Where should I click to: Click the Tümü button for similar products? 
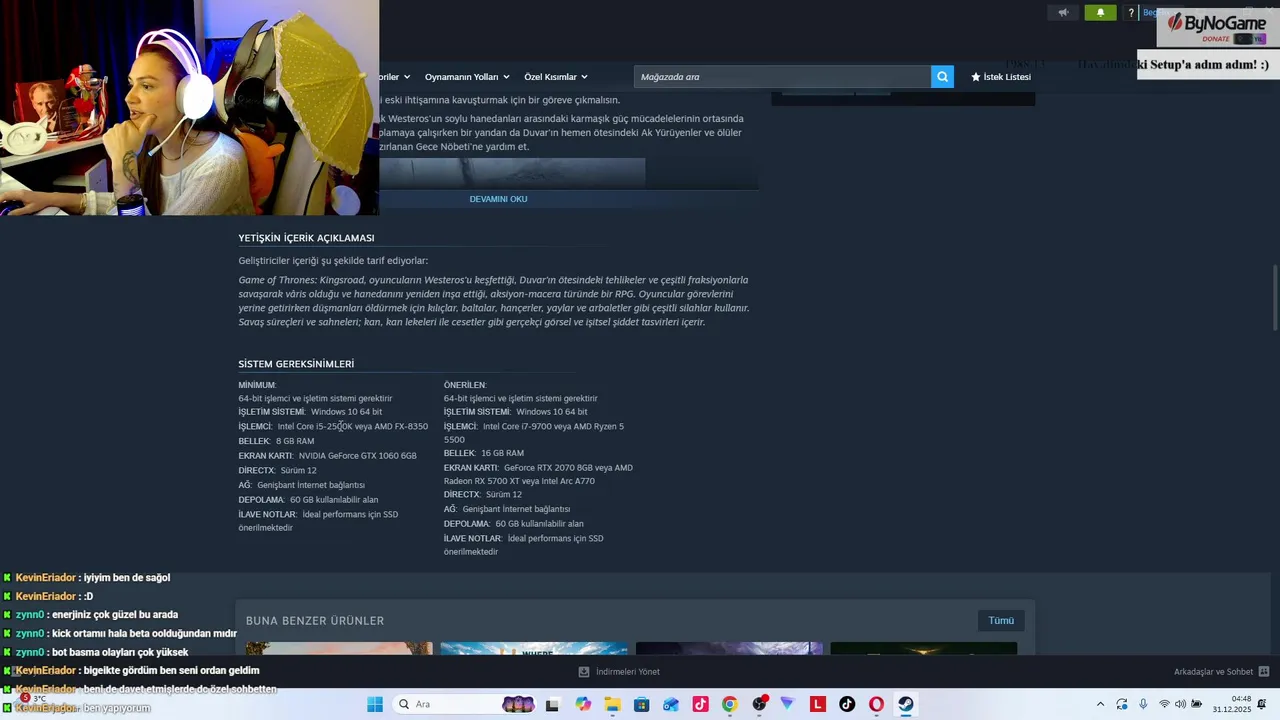coord(1001,621)
